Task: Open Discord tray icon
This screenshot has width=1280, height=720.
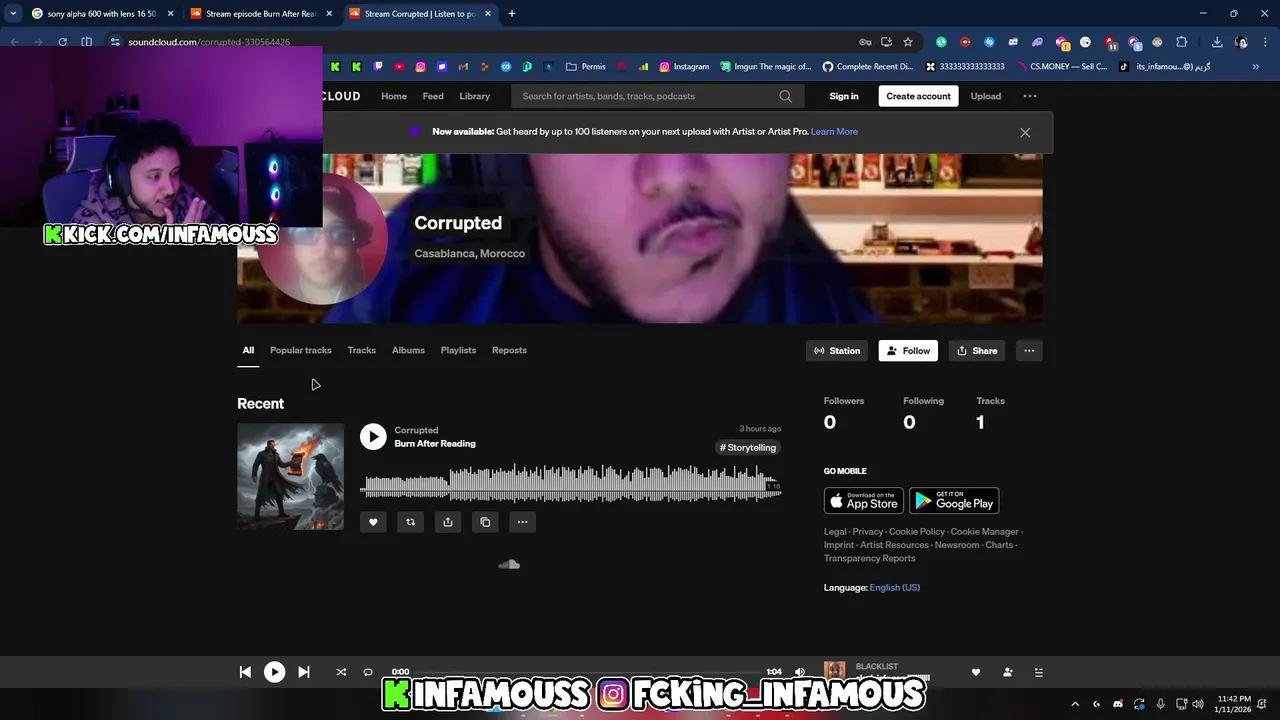Action: click(x=1118, y=704)
